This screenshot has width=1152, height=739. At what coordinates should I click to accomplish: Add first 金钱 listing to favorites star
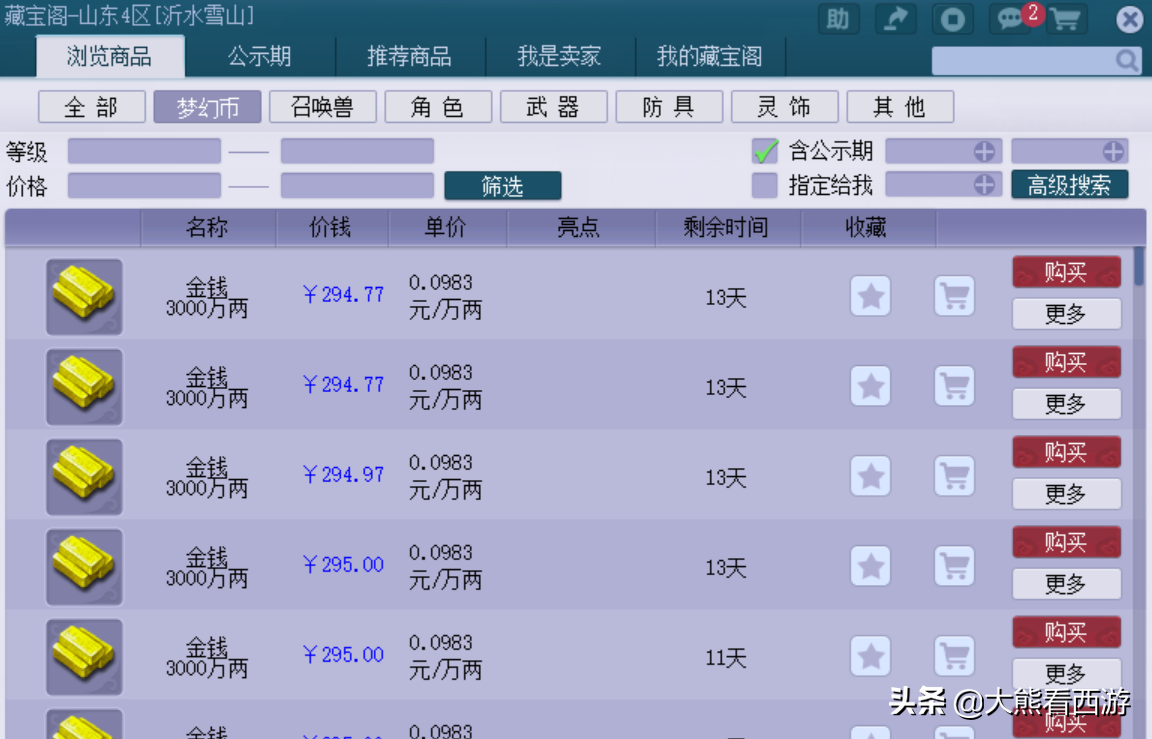pyautogui.click(x=870, y=296)
